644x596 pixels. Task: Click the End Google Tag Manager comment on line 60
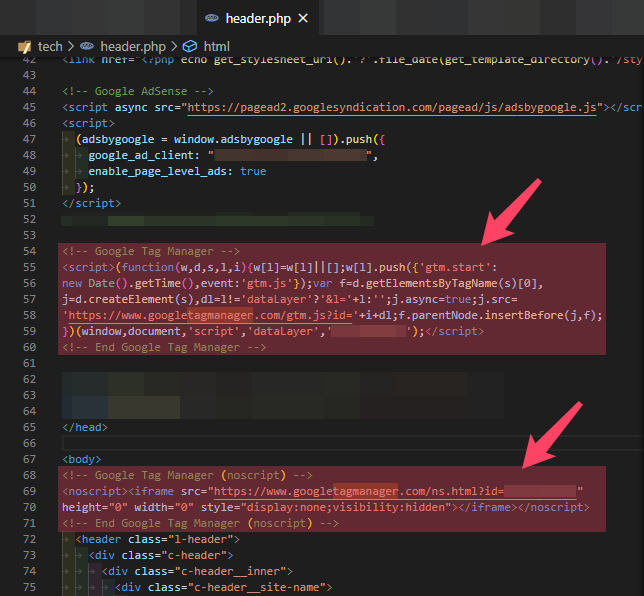[164, 347]
